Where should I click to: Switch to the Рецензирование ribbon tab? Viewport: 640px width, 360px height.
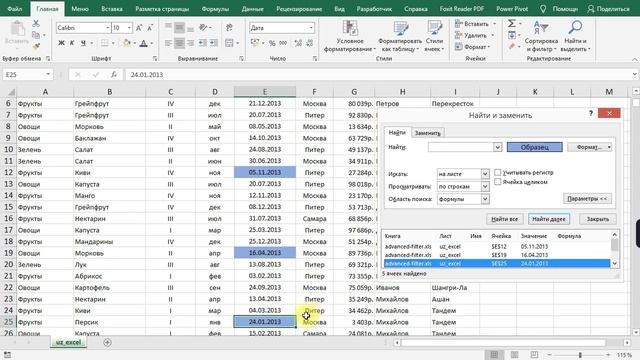pyautogui.click(x=299, y=9)
